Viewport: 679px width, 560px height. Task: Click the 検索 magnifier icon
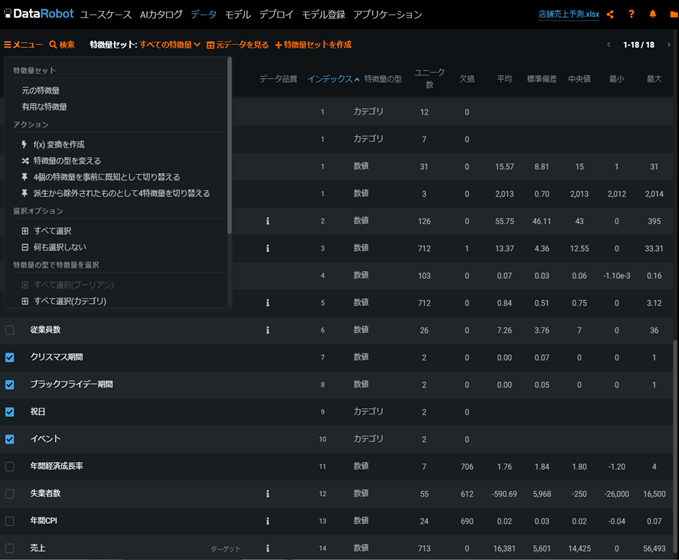tap(53, 45)
